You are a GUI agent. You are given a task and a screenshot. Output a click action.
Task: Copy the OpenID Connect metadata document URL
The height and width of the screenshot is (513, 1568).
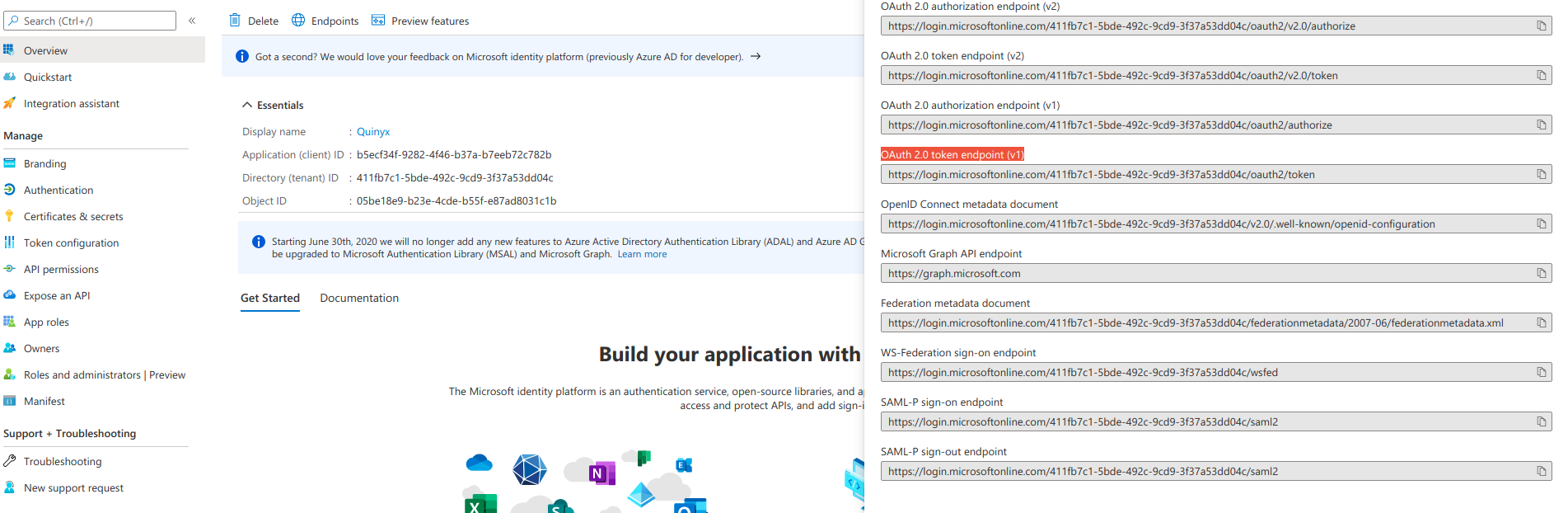pos(1541,224)
